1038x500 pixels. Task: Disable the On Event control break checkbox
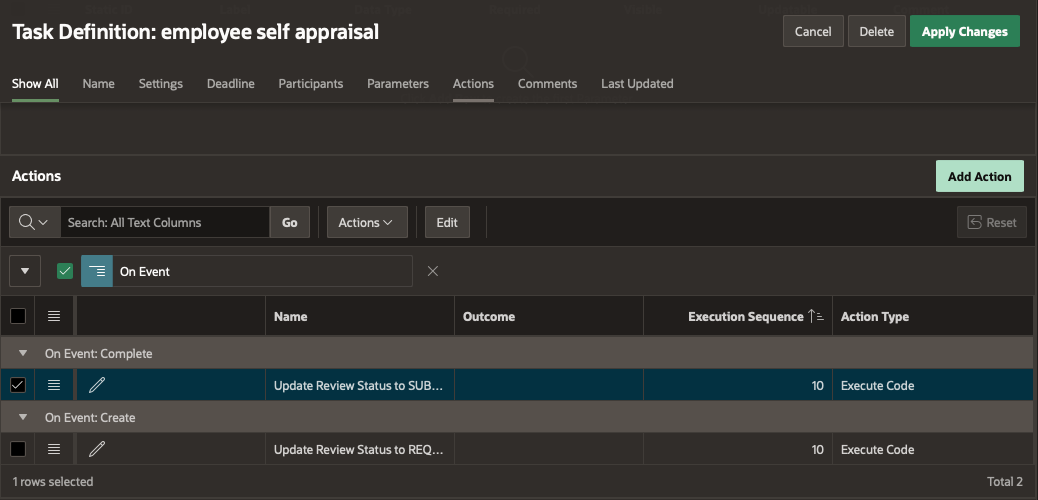65,271
